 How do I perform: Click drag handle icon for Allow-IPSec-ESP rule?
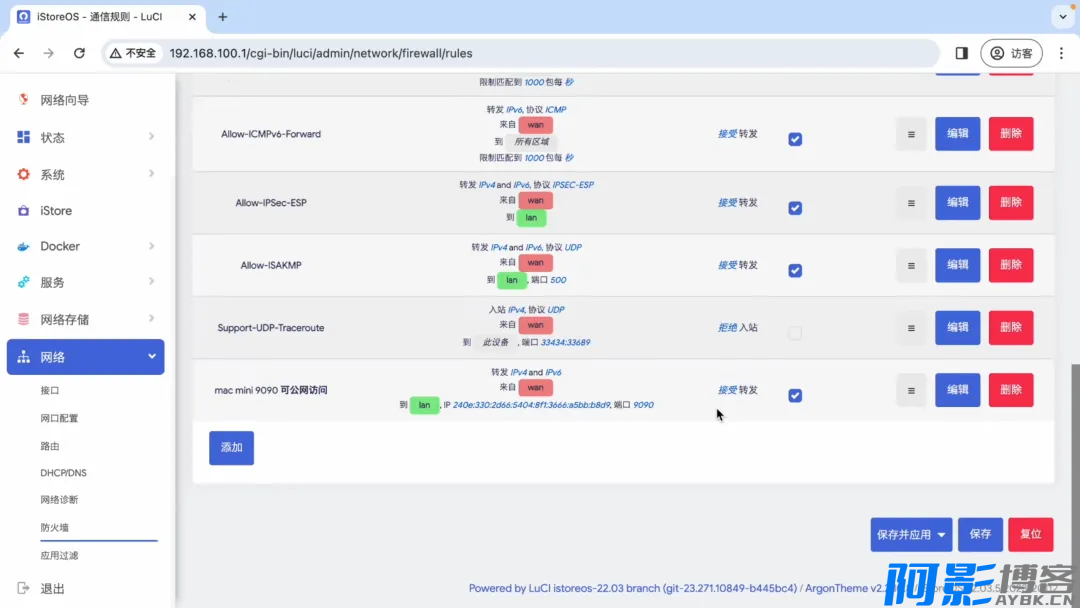pos(911,203)
